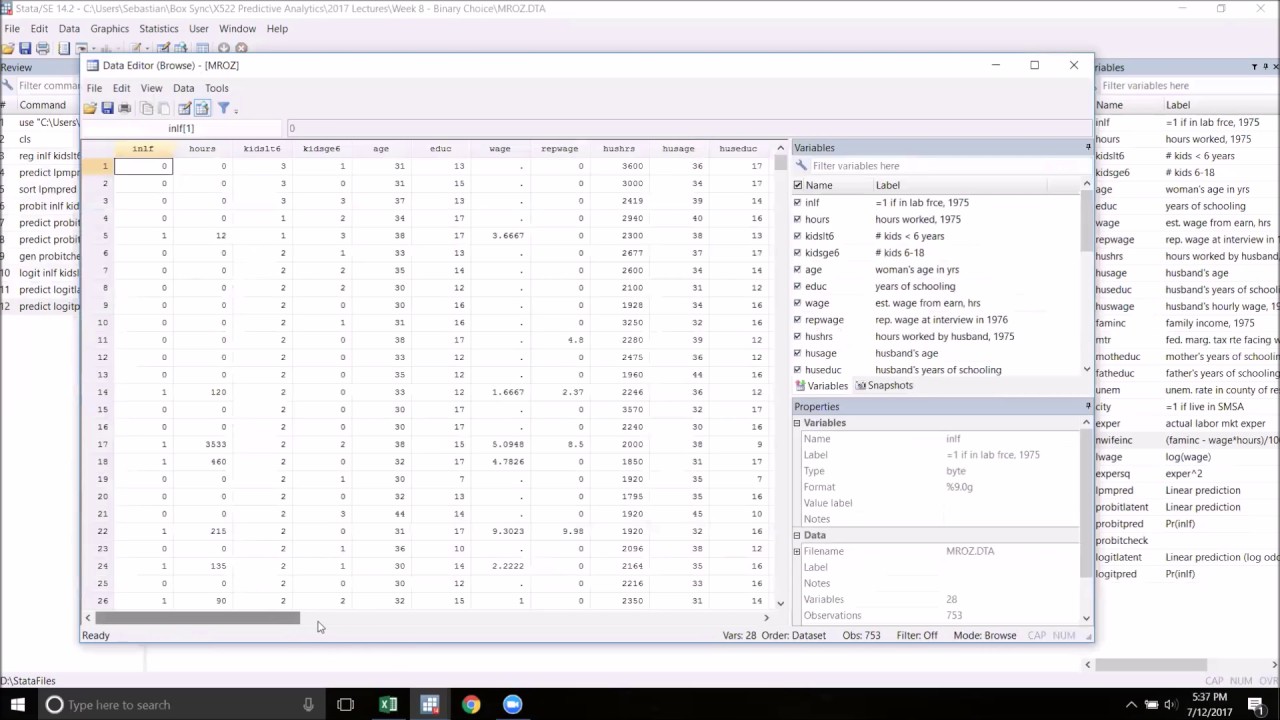Switch to the Snapshots tab
This screenshot has height=720, width=1280.
[883, 386]
